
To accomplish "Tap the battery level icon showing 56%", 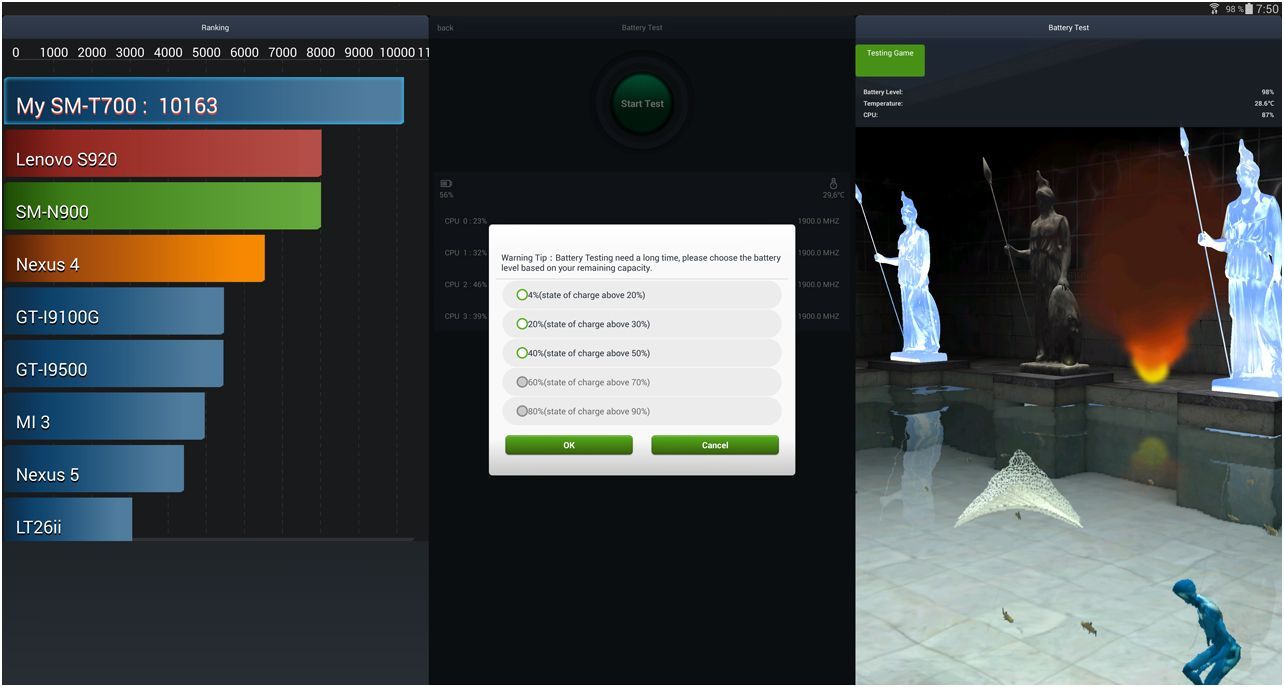I will click(446, 184).
